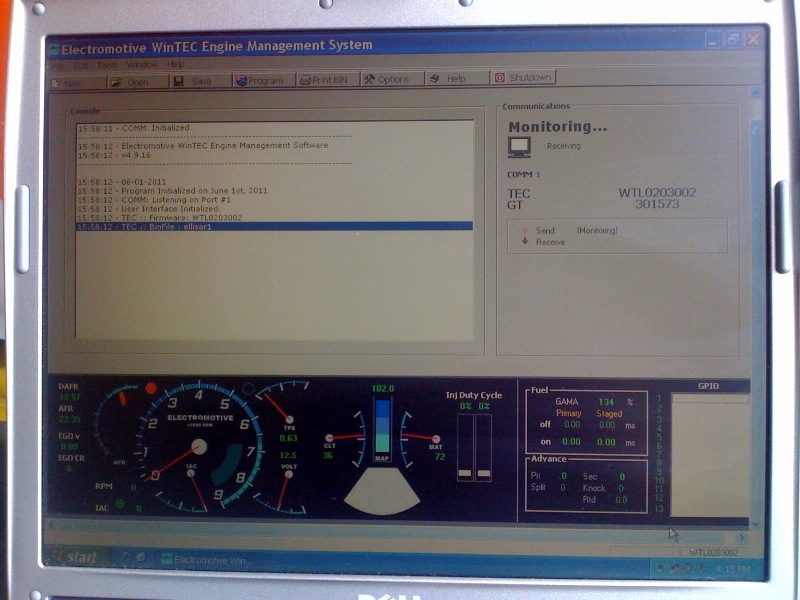Open the Windows Start button

76,557
